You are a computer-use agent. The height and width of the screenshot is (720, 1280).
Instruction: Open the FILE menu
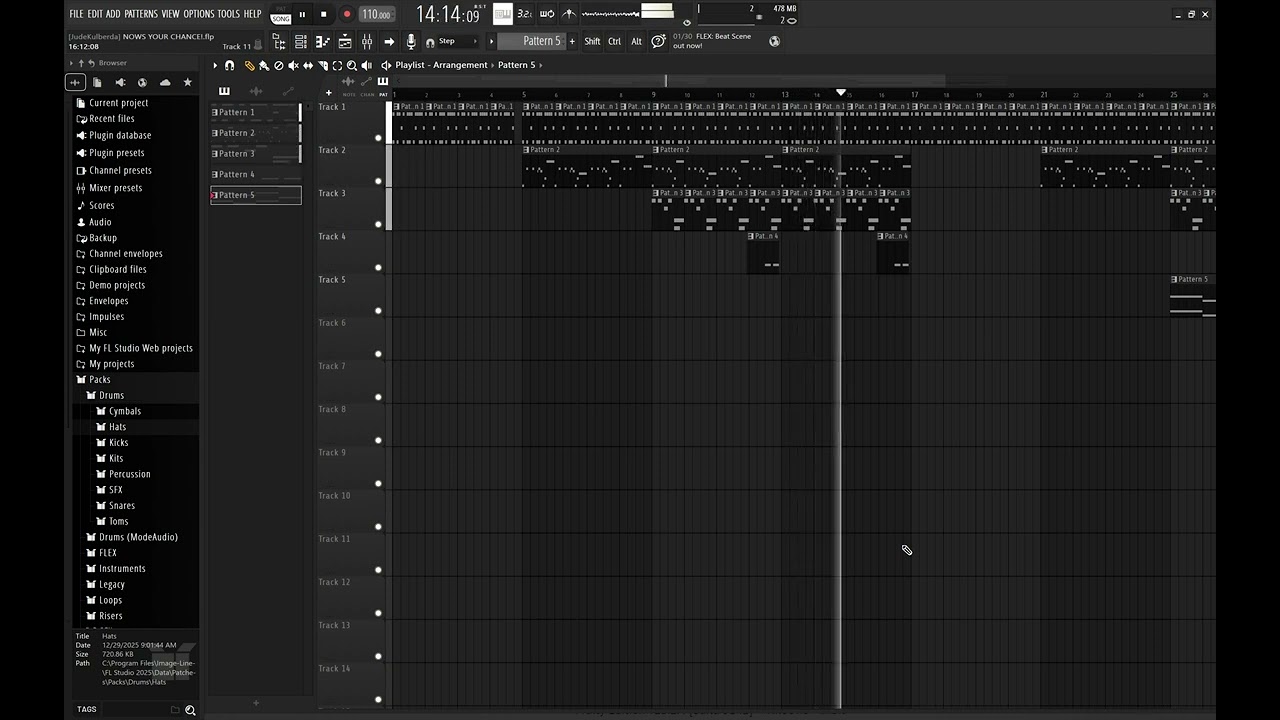[x=76, y=14]
